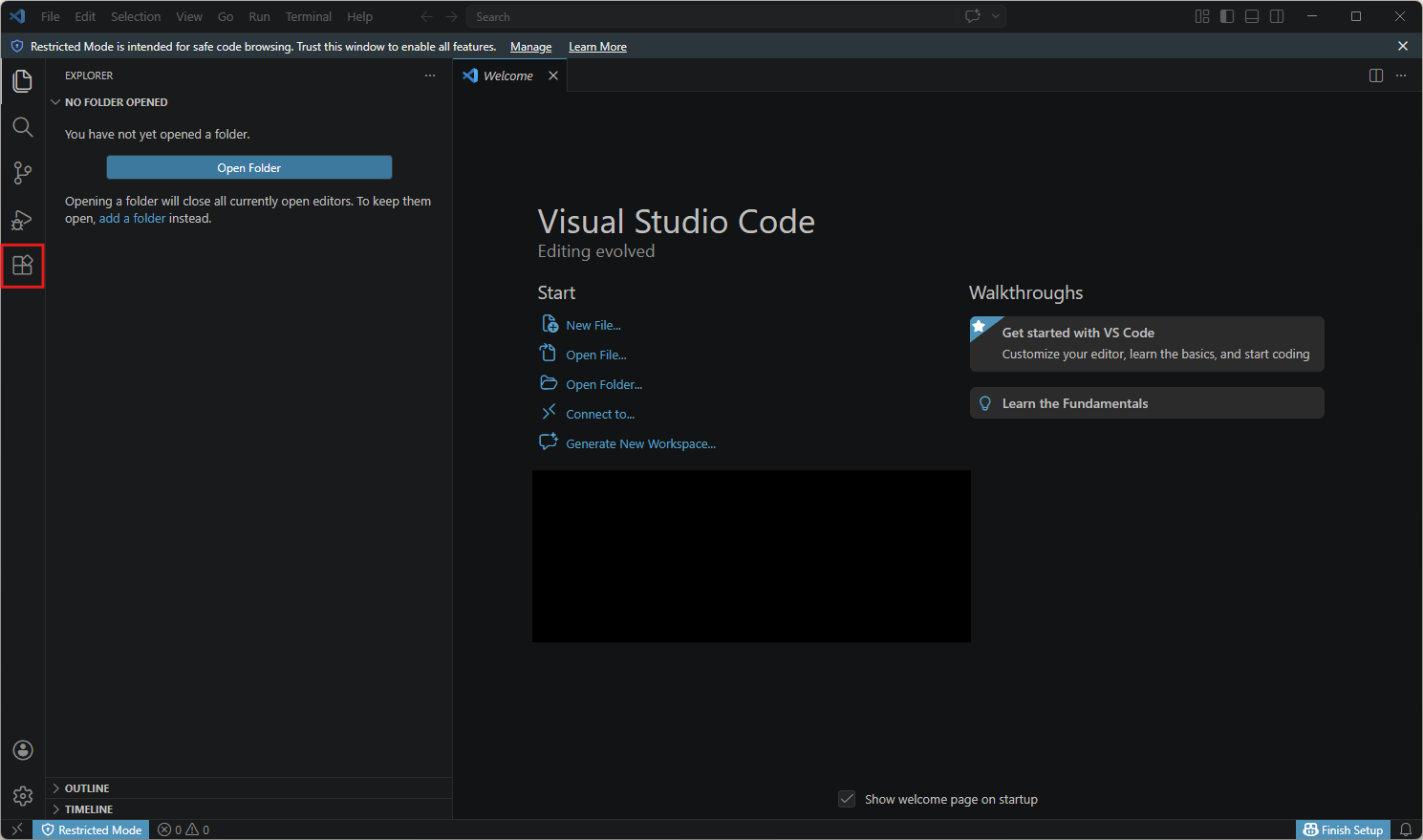Image resolution: width=1423 pixels, height=840 pixels.
Task: Open Source Control view
Action: click(23, 173)
